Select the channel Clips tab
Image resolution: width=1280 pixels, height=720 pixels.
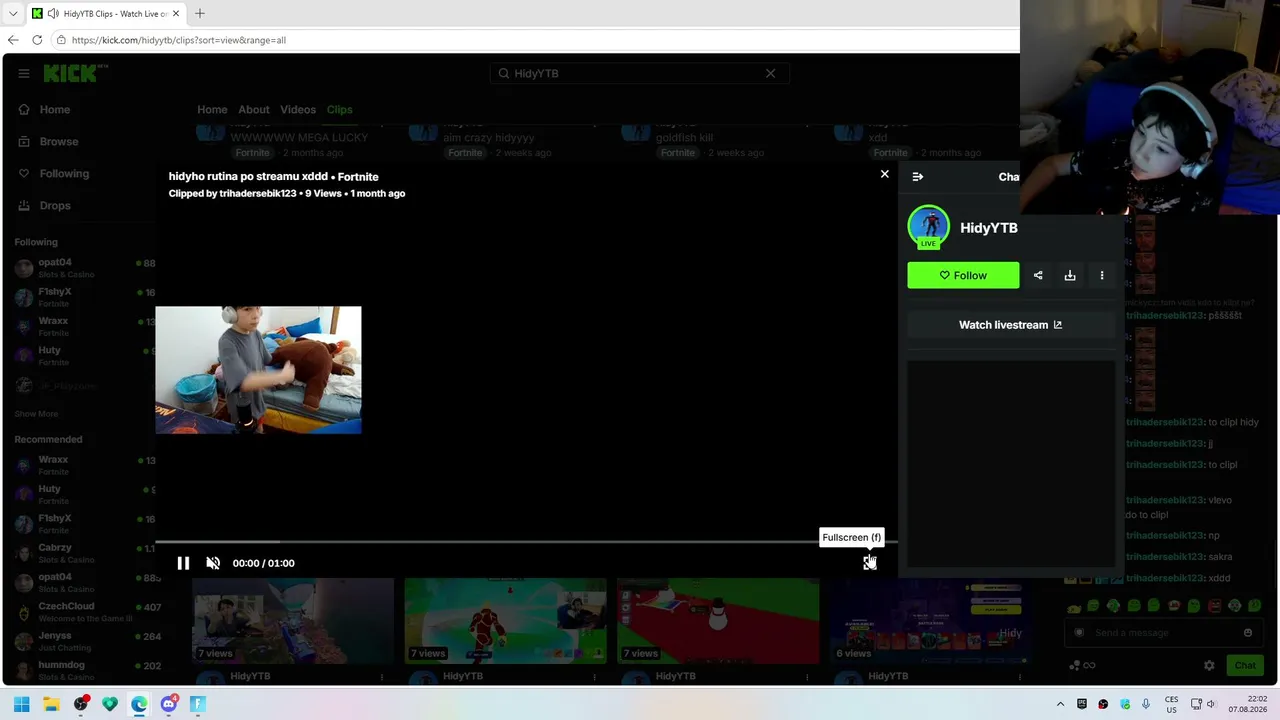point(339,109)
